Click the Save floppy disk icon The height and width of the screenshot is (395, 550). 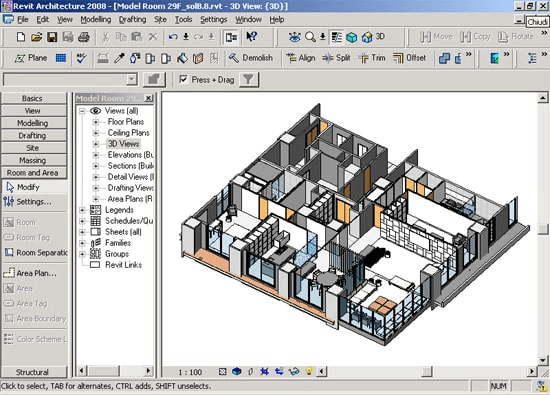tap(52, 37)
